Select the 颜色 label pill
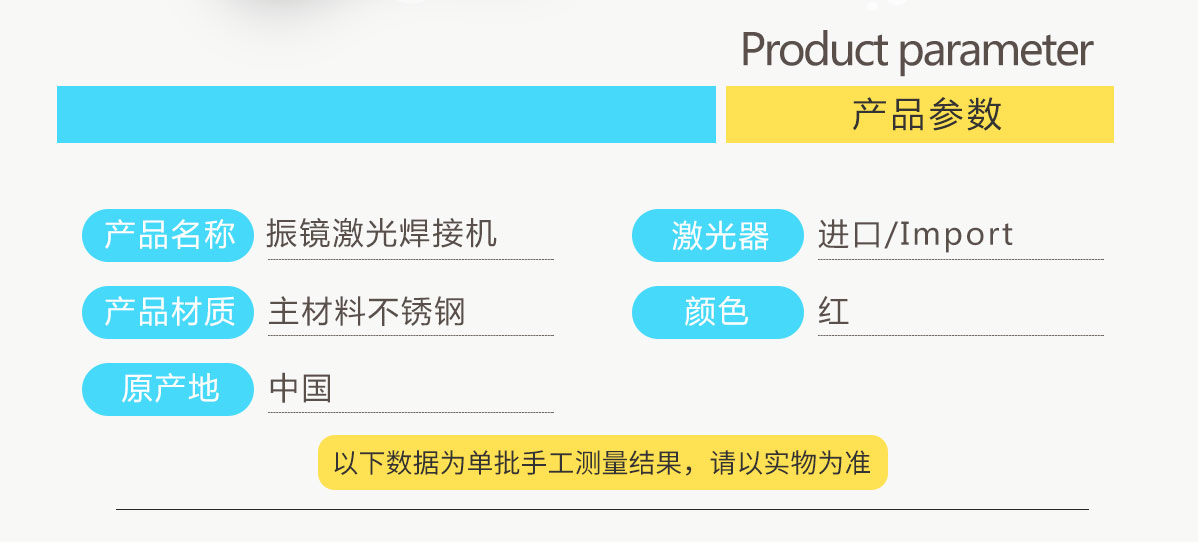The image size is (1198, 542). pyautogui.click(x=718, y=312)
